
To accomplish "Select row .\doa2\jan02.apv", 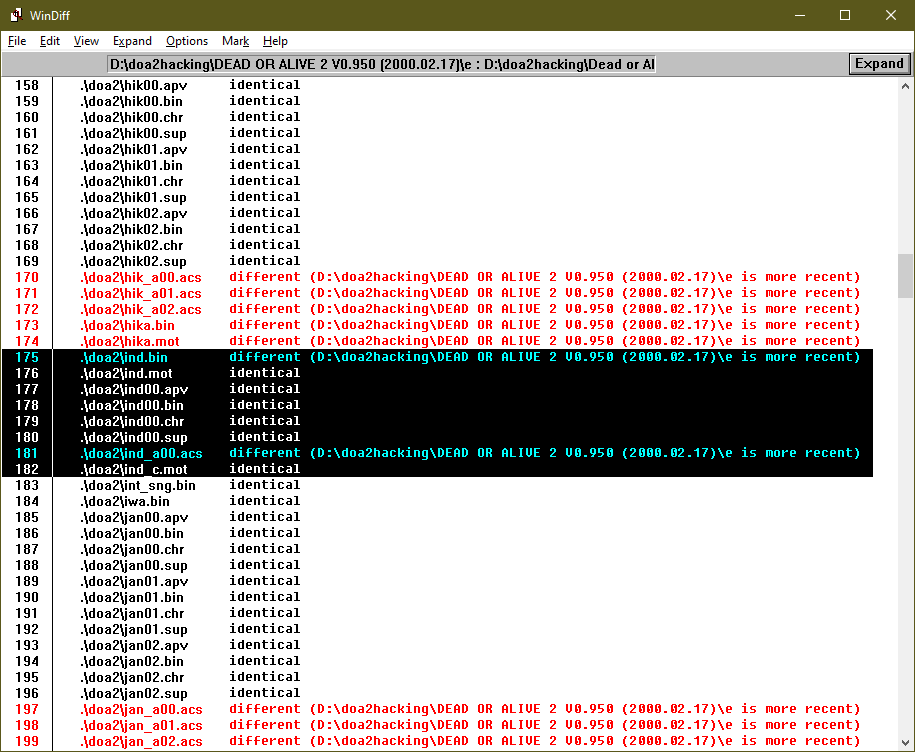I will pyautogui.click(x=437, y=645).
